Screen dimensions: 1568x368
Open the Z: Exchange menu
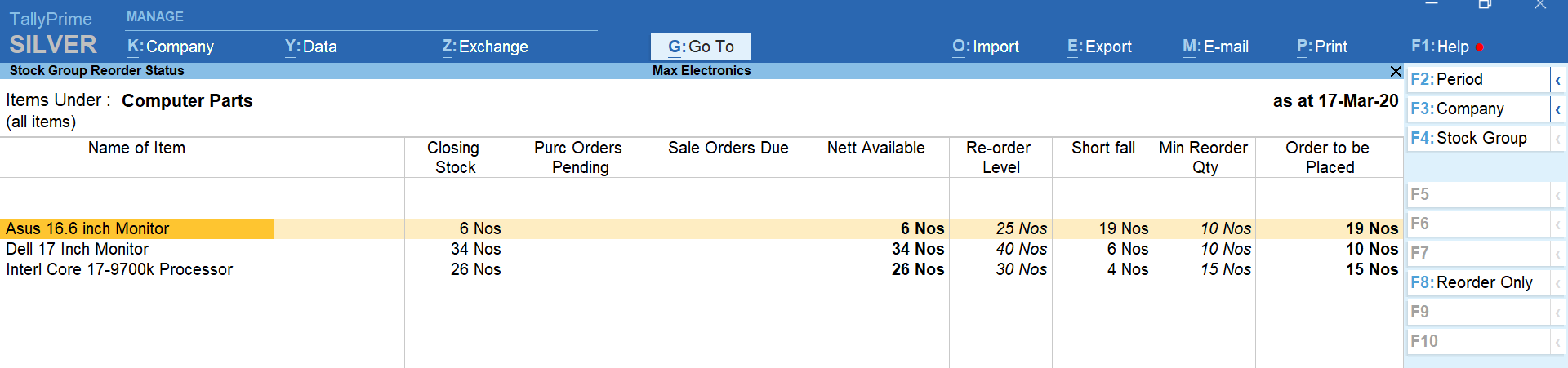click(485, 47)
